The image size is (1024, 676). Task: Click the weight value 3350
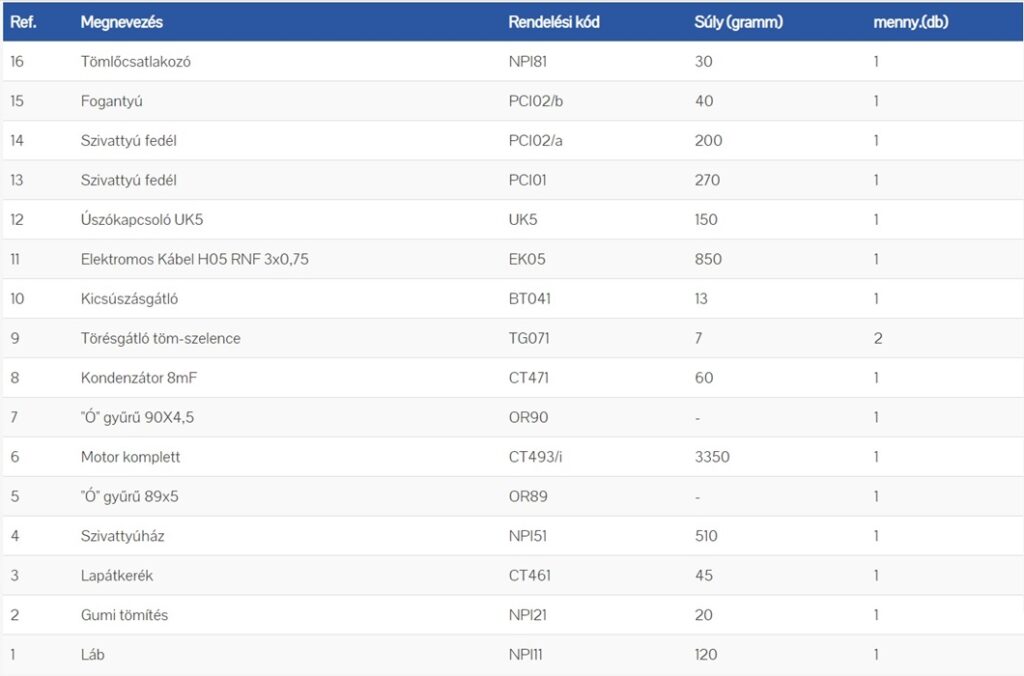tap(712, 457)
